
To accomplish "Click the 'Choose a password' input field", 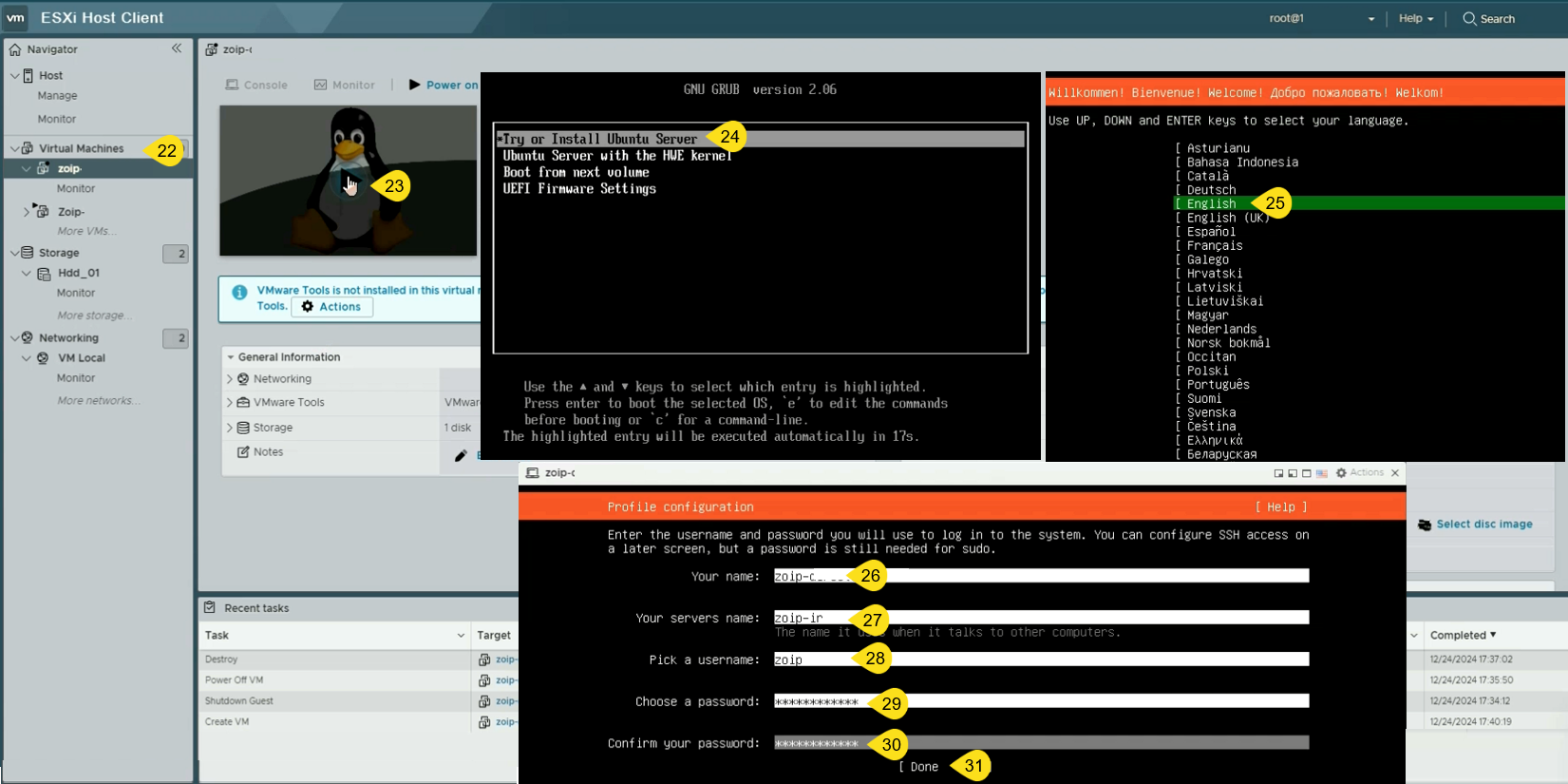I will click(1041, 701).
